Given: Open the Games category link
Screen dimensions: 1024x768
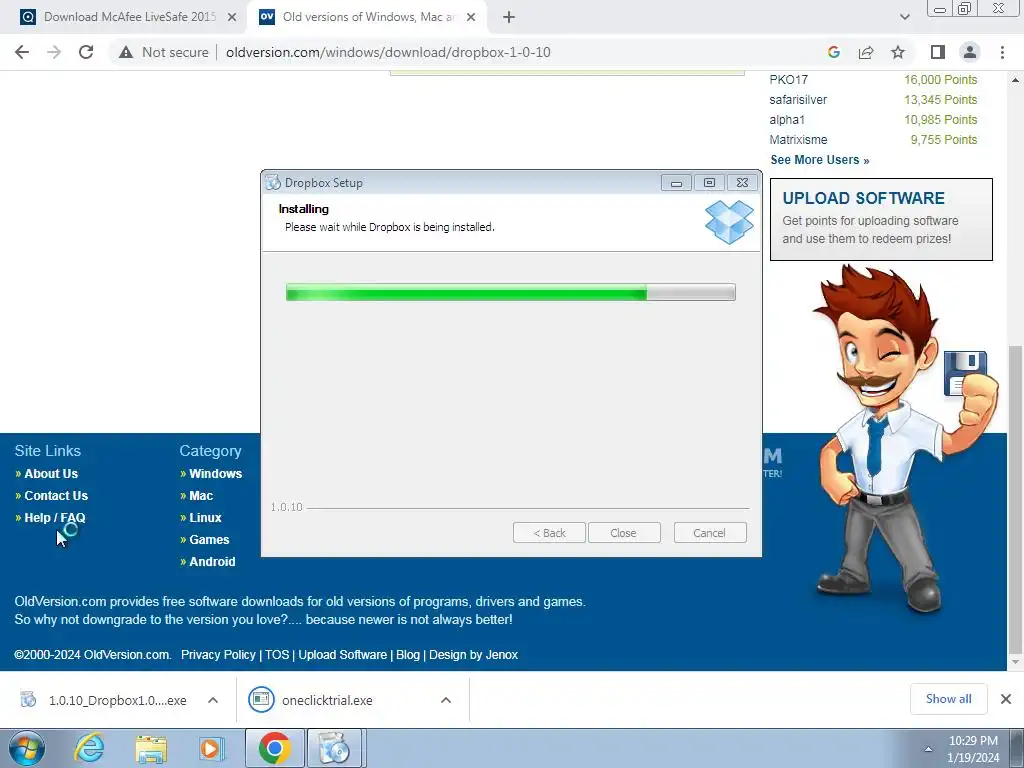Looking at the screenshot, I should [209, 539].
